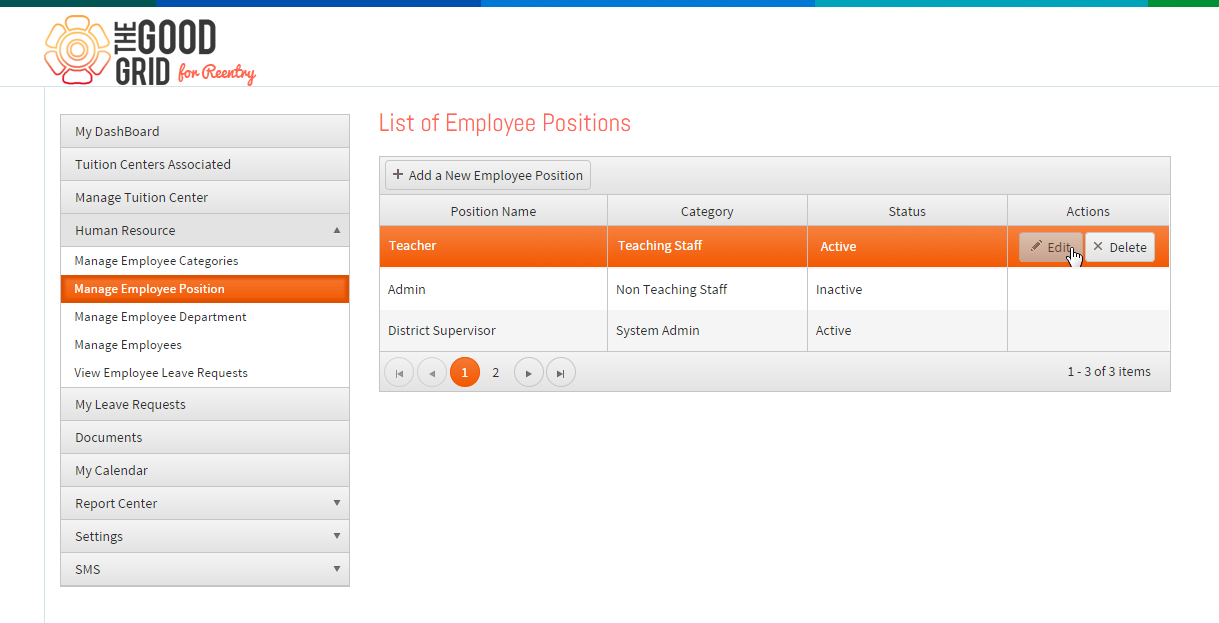Click the System Admin category cell
This screenshot has height=623, width=1219.
tap(707, 330)
